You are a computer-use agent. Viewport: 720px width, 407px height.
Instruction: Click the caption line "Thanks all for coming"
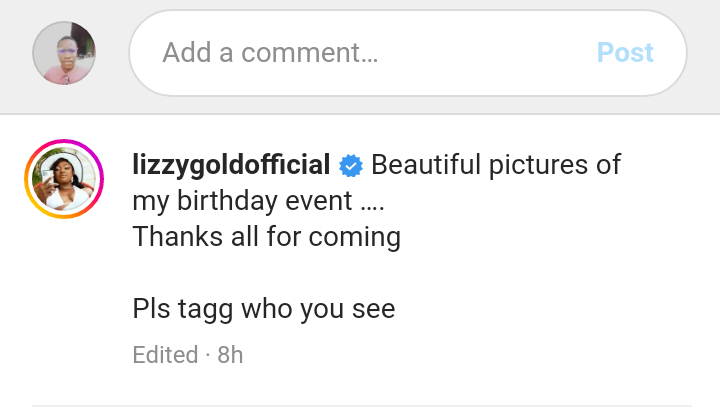click(x=266, y=237)
